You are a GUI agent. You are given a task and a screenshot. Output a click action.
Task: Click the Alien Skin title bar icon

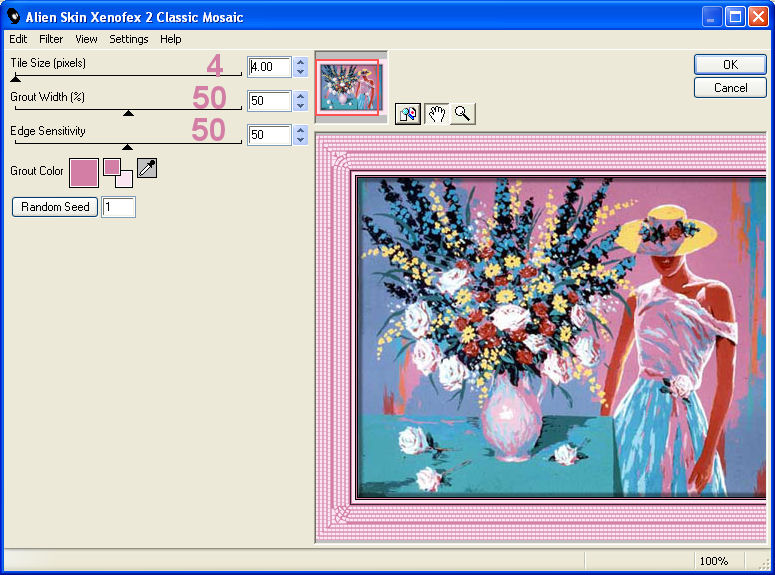click(13, 16)
